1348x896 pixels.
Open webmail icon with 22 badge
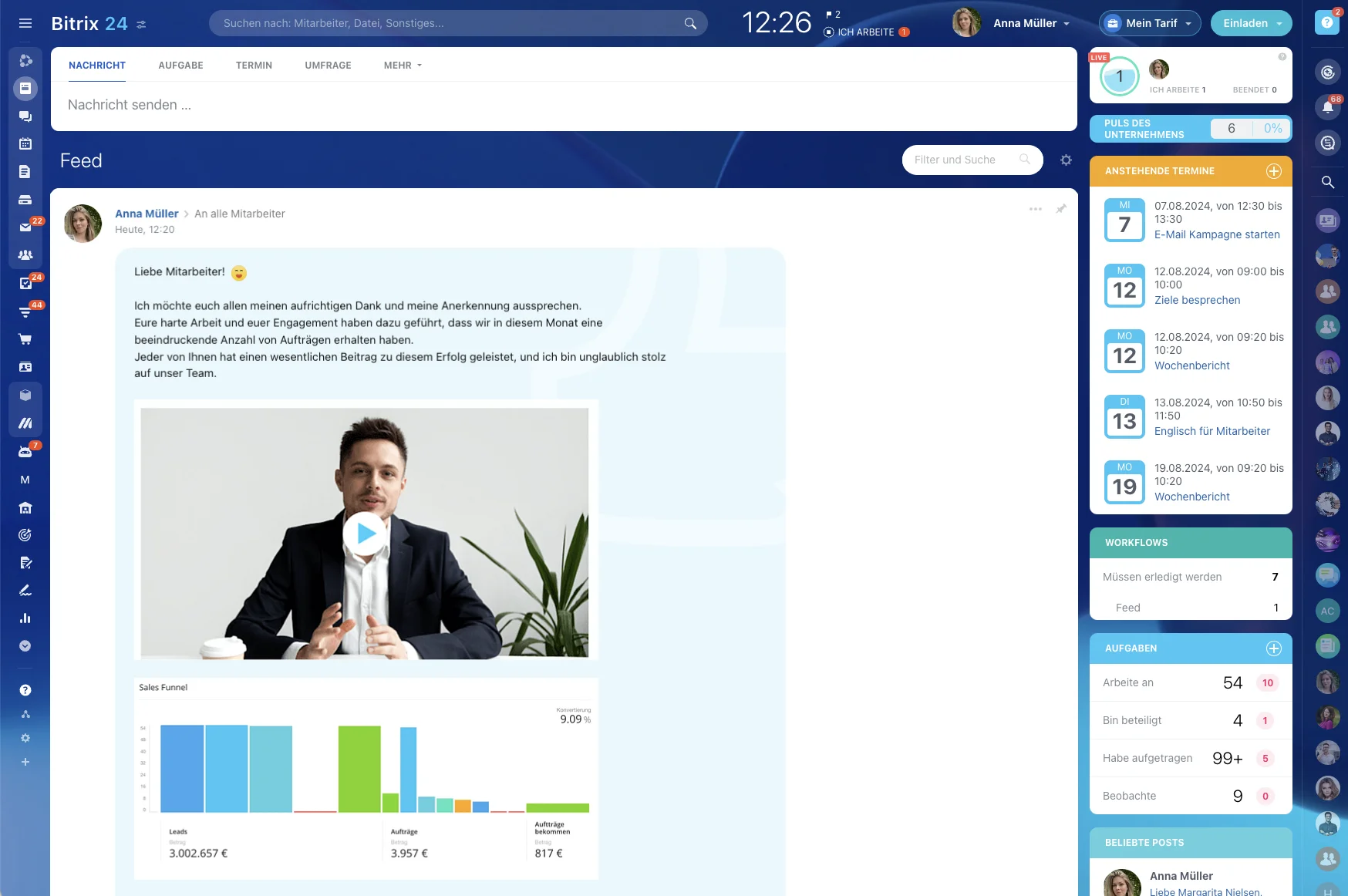click(25, 227)
